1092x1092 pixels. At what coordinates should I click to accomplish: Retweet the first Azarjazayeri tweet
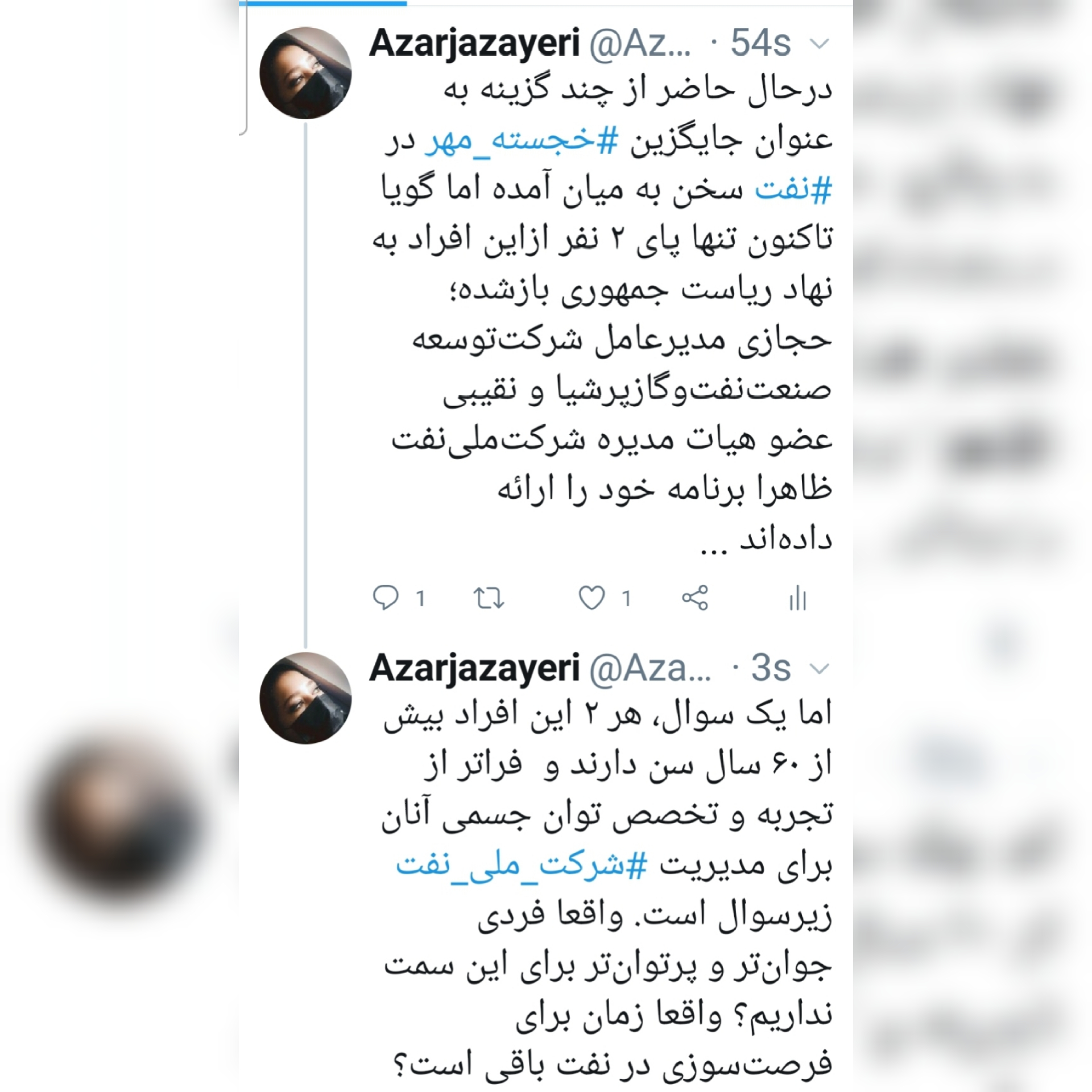(489, 598)
